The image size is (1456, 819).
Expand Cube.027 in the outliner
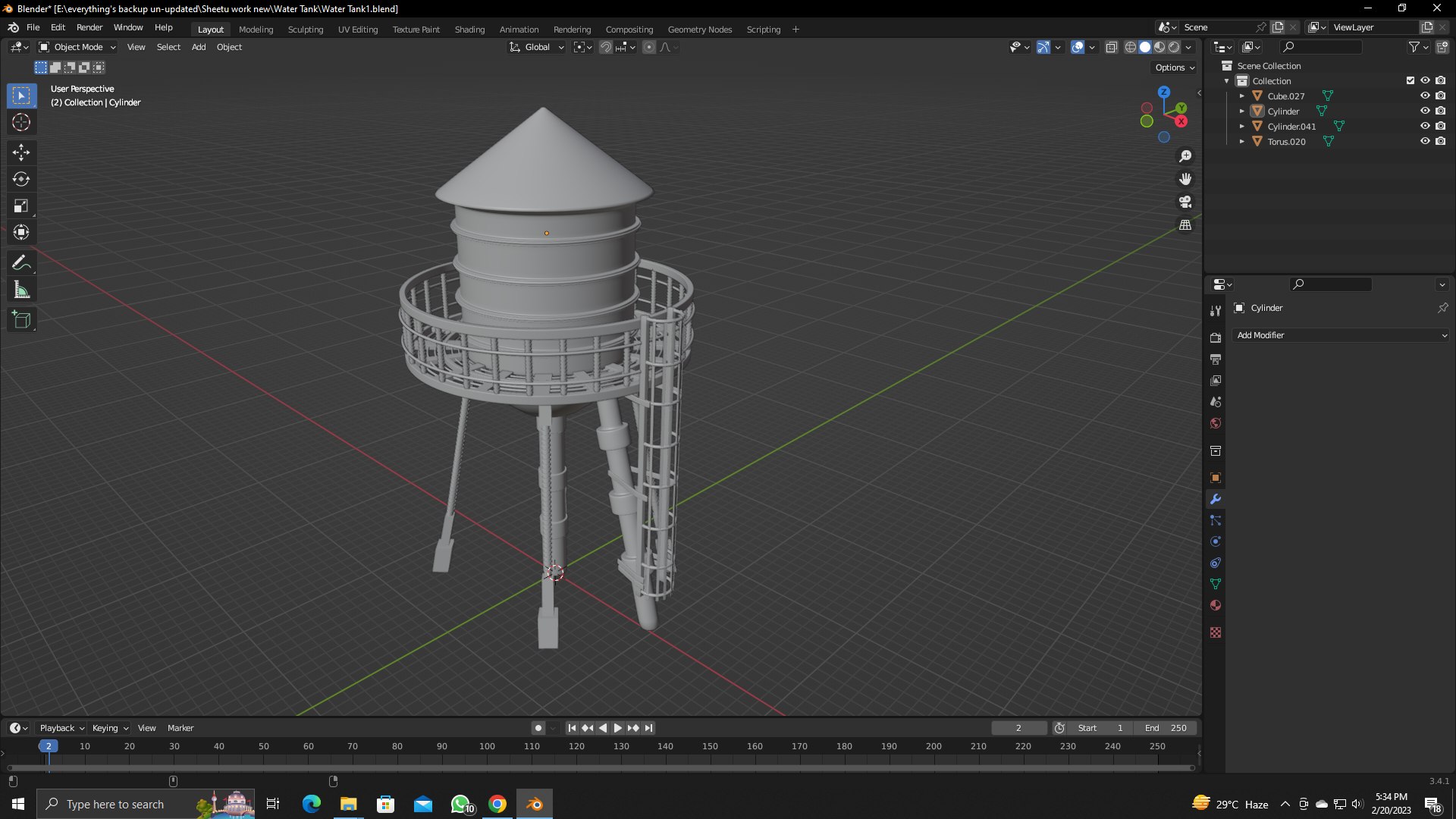1242,96
